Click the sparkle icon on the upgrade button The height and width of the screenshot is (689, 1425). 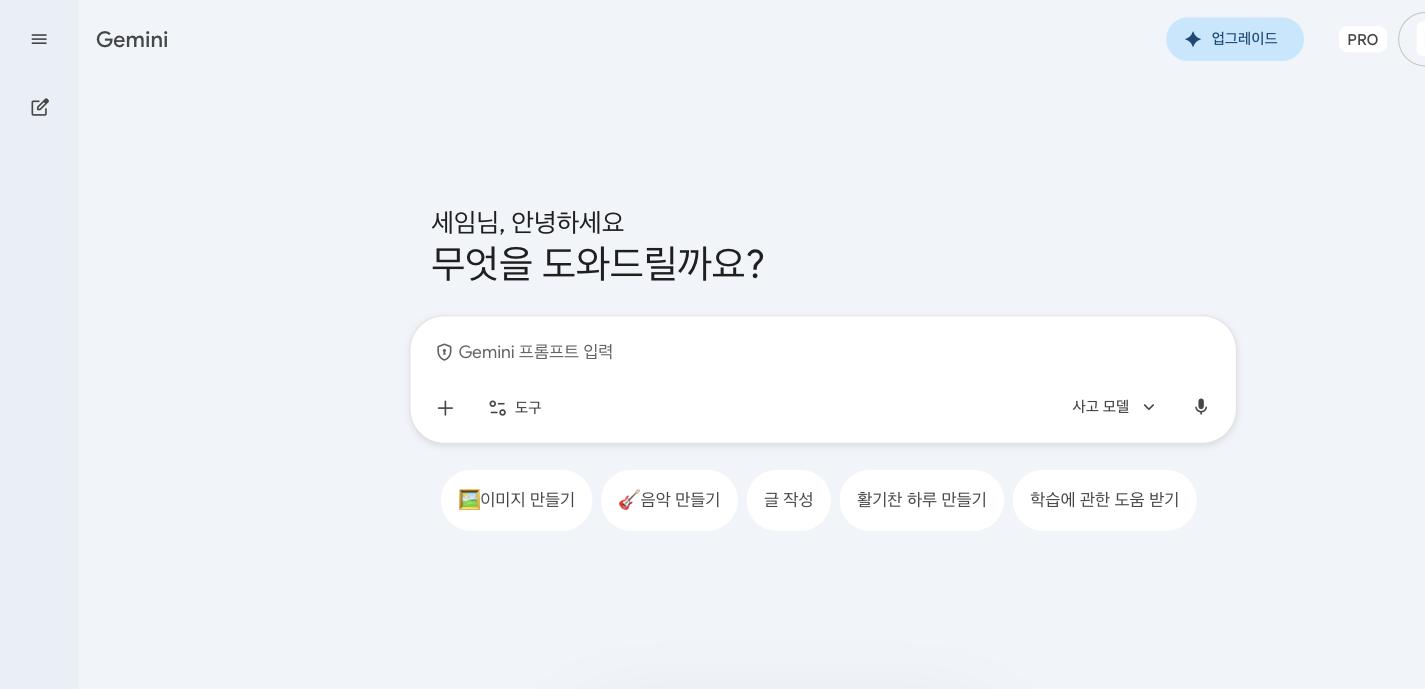(x=1193, y=39)
